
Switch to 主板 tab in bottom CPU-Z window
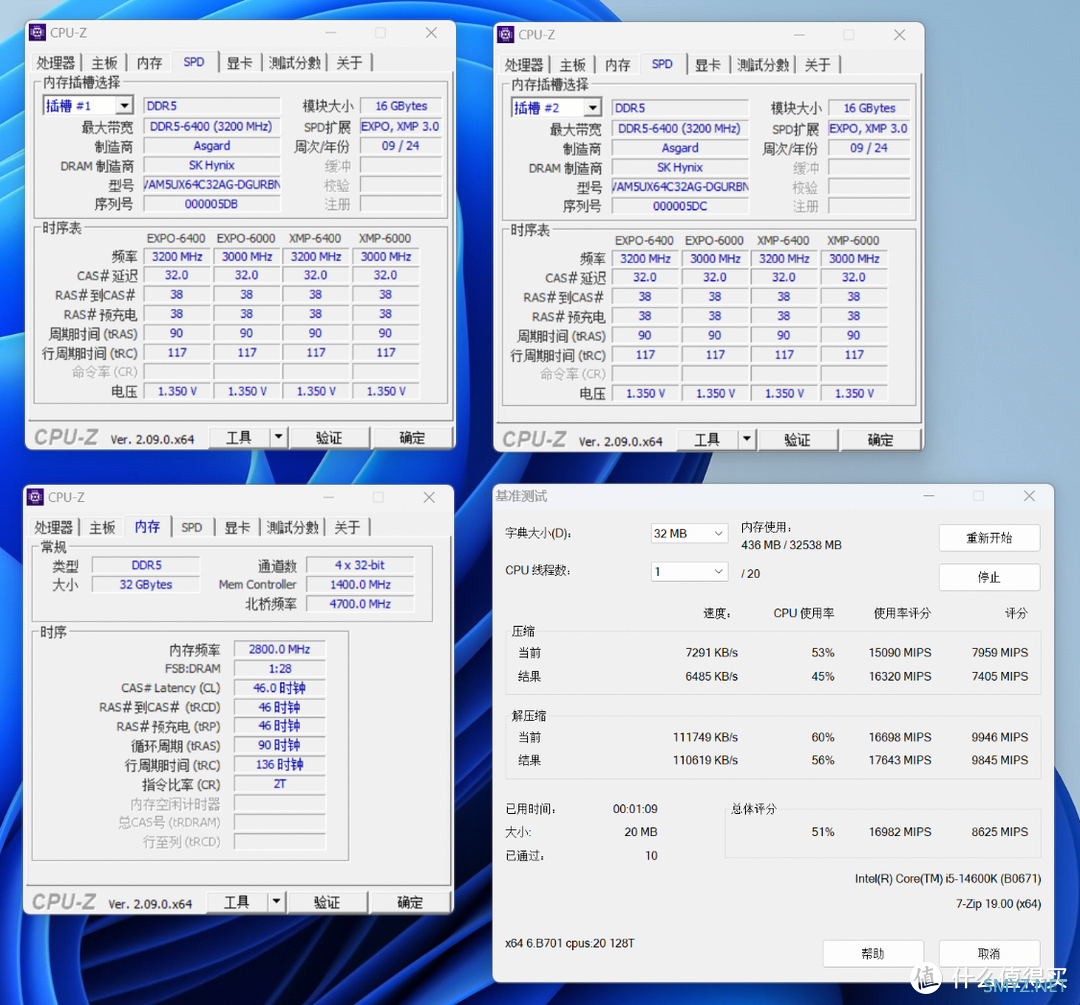pos(102,528)
